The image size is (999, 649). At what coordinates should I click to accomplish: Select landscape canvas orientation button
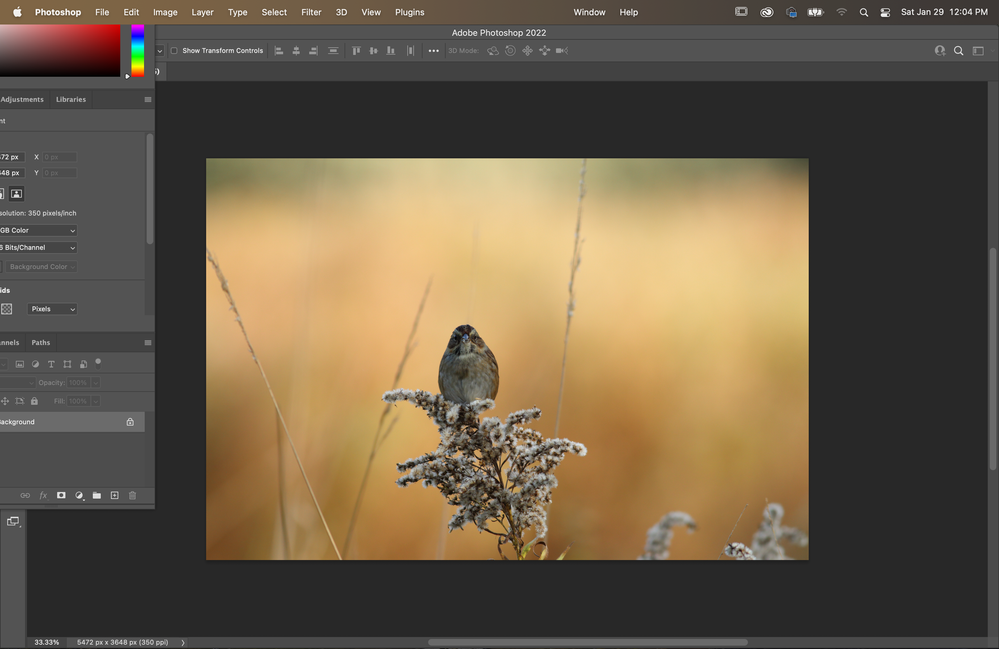[16, 194]
